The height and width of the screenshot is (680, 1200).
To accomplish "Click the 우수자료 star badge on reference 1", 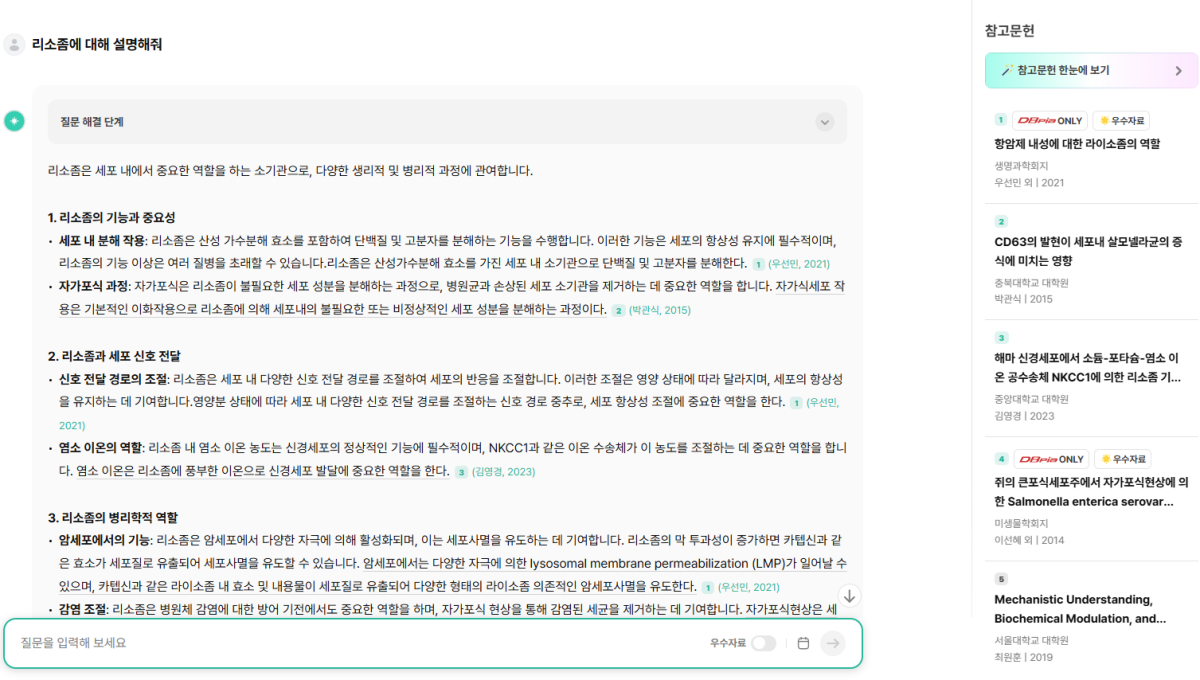I will point(1122,120).
